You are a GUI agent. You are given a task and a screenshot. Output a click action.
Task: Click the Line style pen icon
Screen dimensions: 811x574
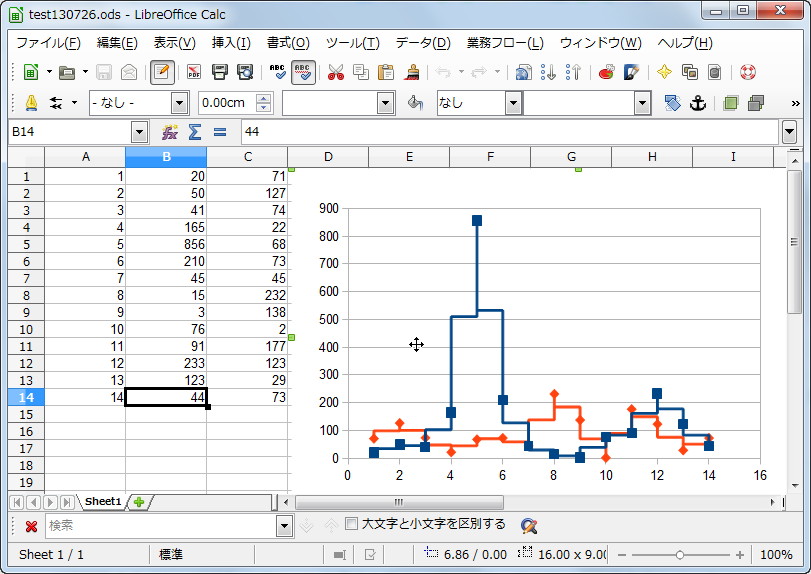pyautogui.click(x=32, y=103)
